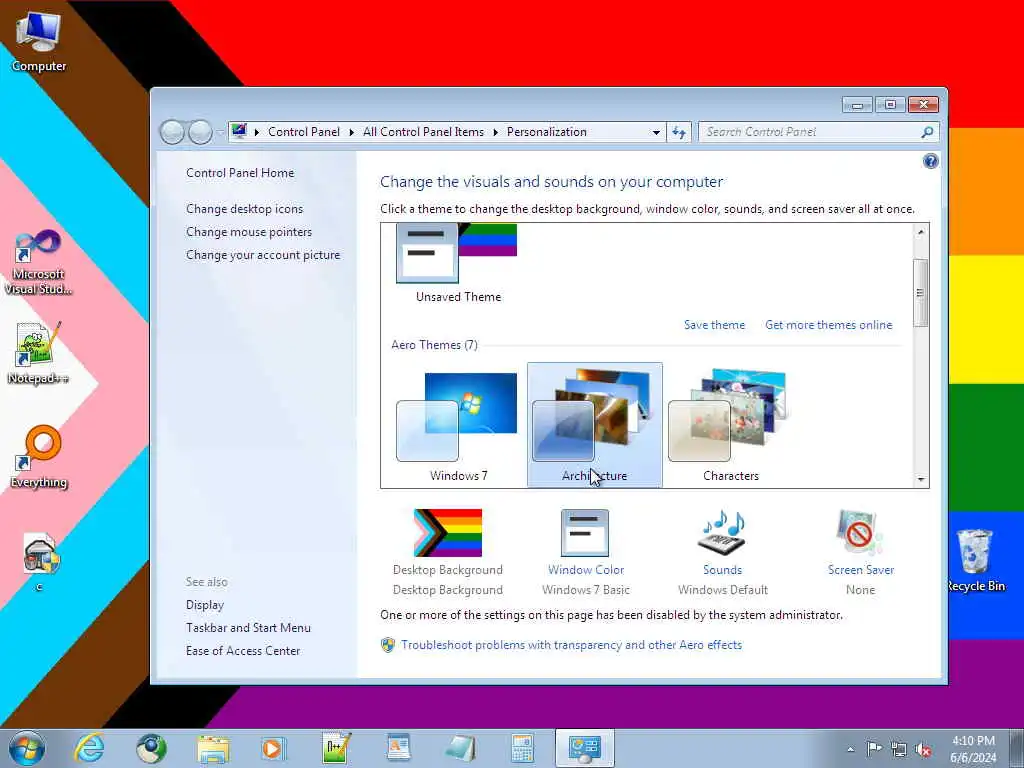Click the theme list scrollbar thumb

[x=920, y=293]
